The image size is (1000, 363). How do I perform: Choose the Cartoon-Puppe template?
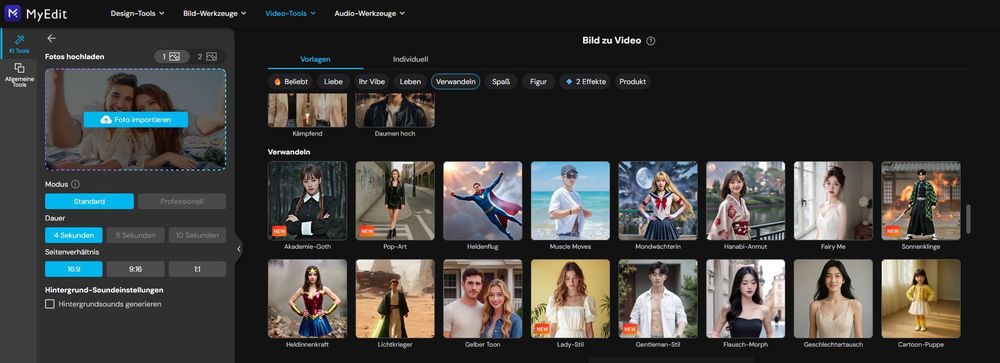(921, 299)
